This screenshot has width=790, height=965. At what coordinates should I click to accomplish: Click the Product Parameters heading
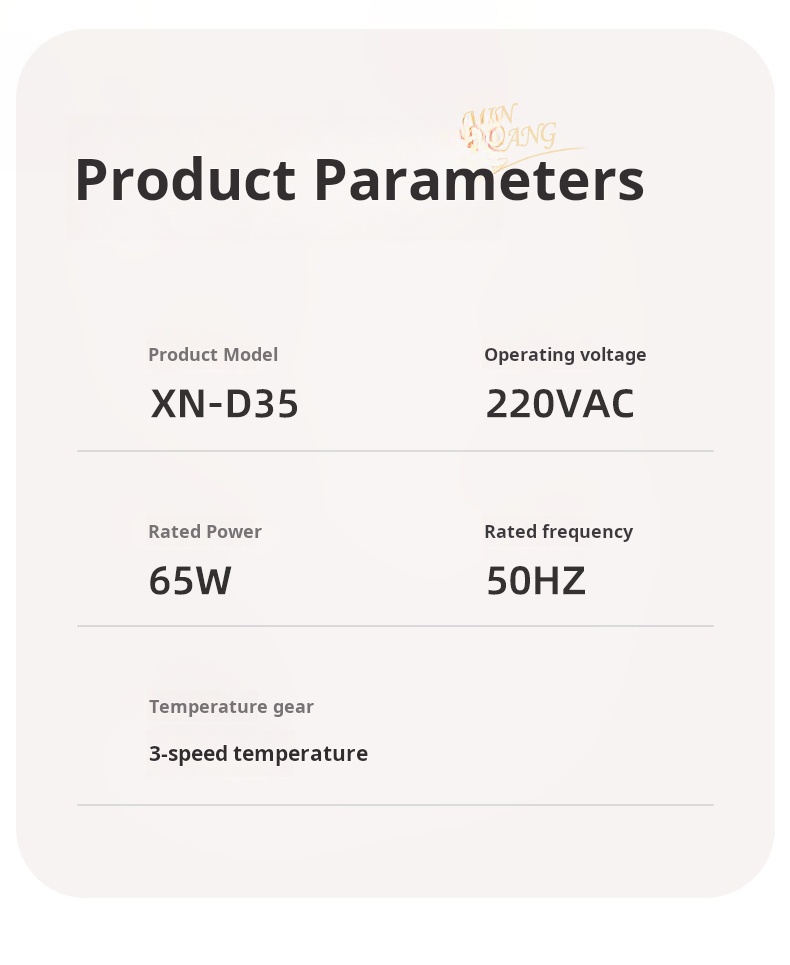[x=359, y=180]
